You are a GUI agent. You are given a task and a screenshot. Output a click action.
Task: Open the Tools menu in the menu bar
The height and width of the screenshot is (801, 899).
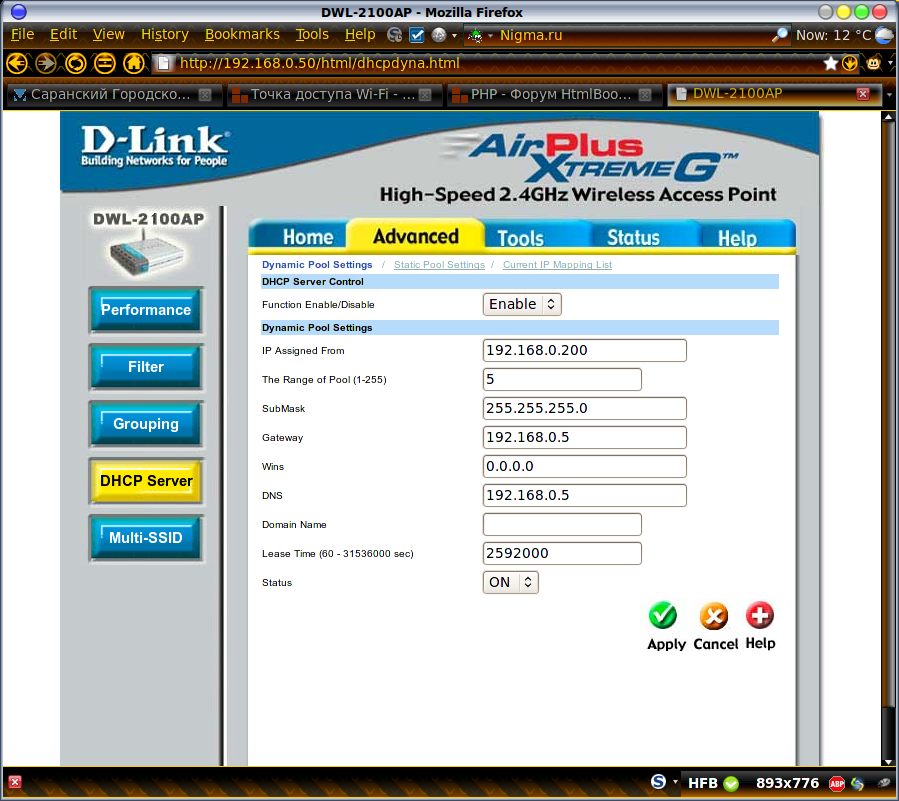pyautogui.click(x=312, y=35)
